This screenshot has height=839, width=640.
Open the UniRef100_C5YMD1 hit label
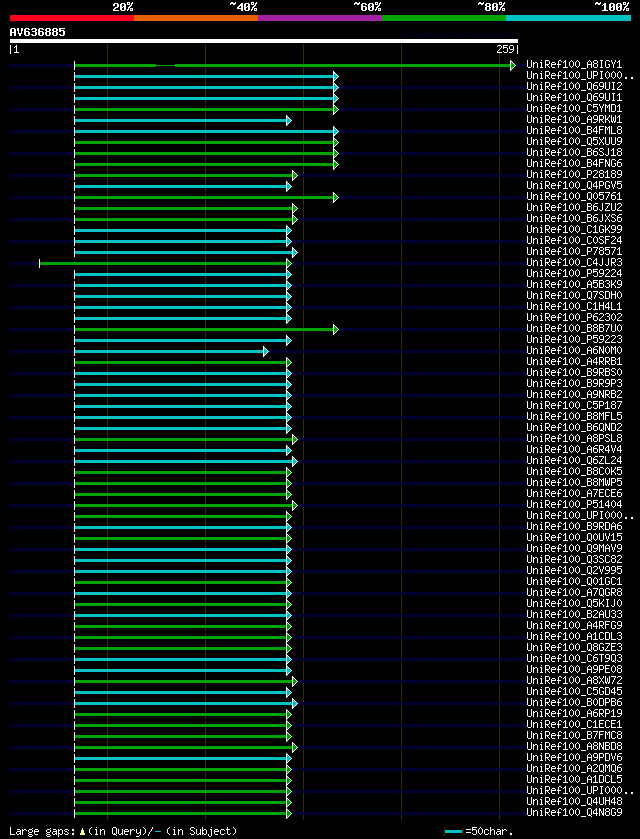coord(574,109)
